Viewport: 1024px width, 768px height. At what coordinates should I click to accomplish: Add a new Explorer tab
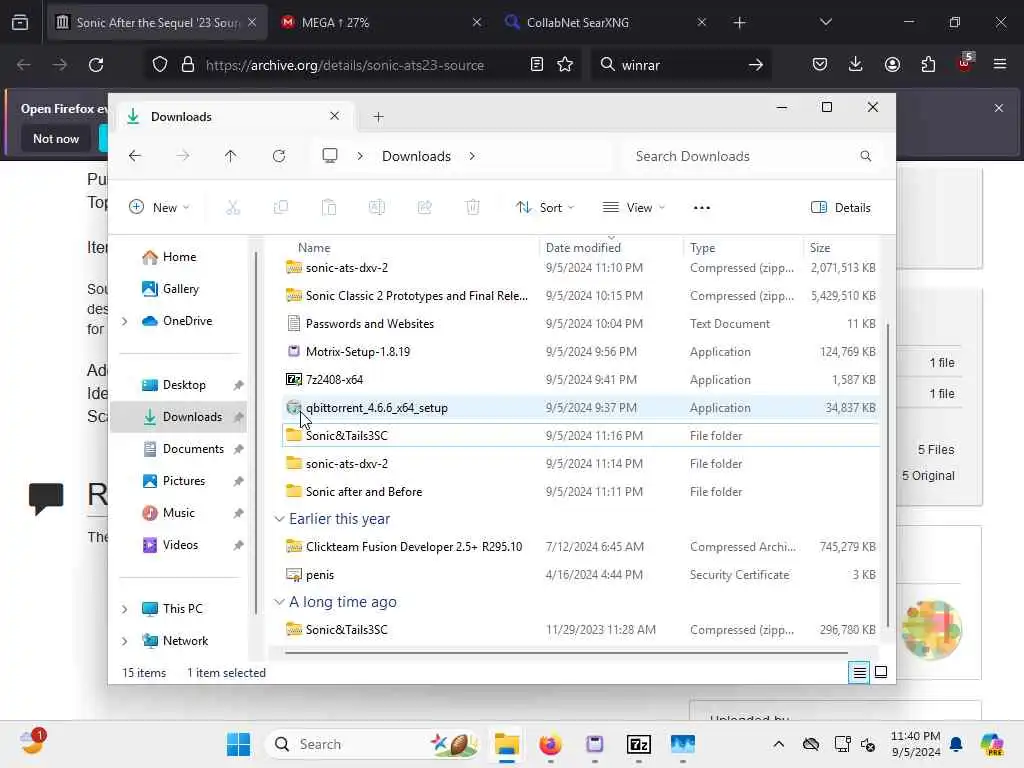[378, 117]
